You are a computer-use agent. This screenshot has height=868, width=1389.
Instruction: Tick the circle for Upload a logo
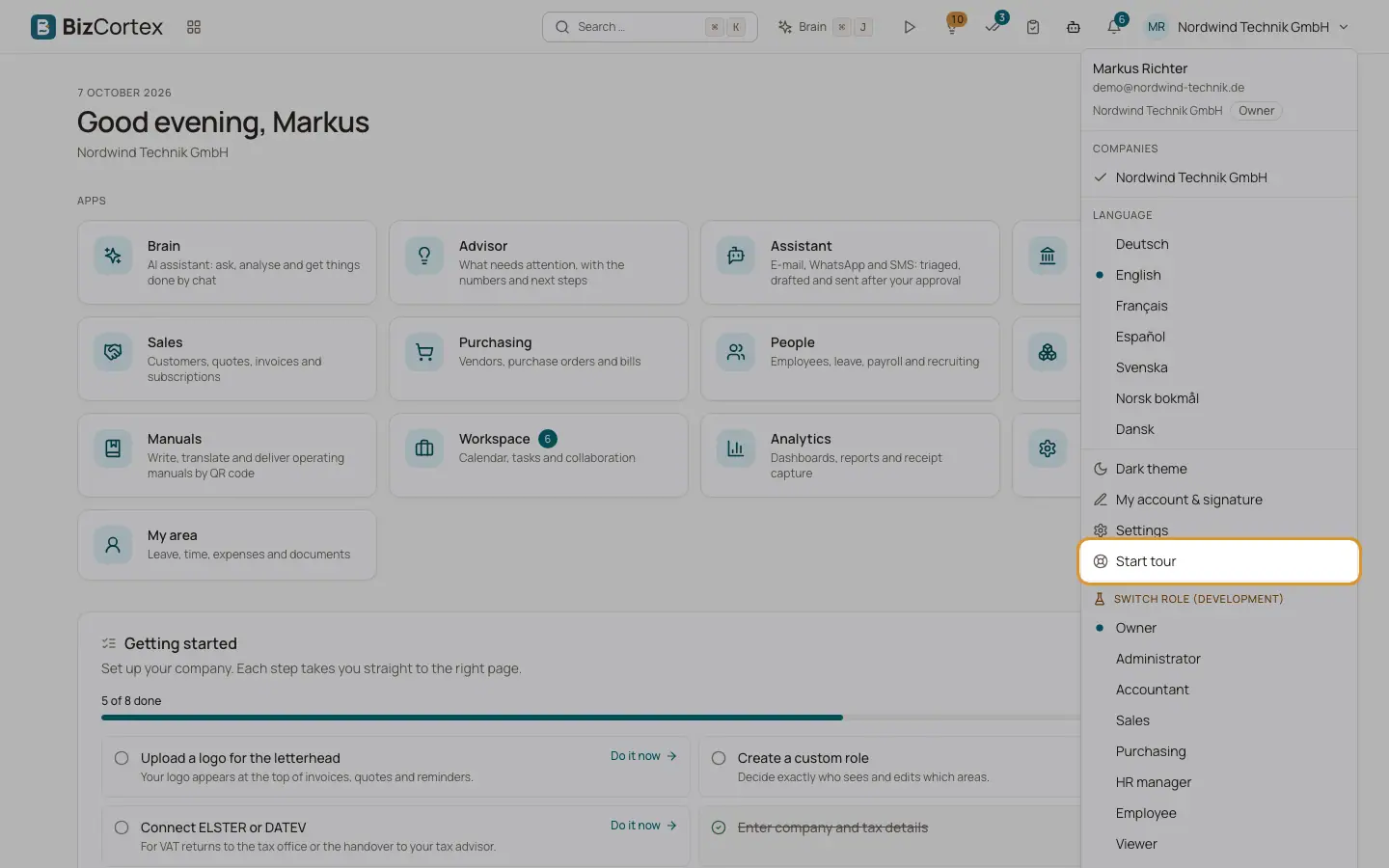[122, 758]
